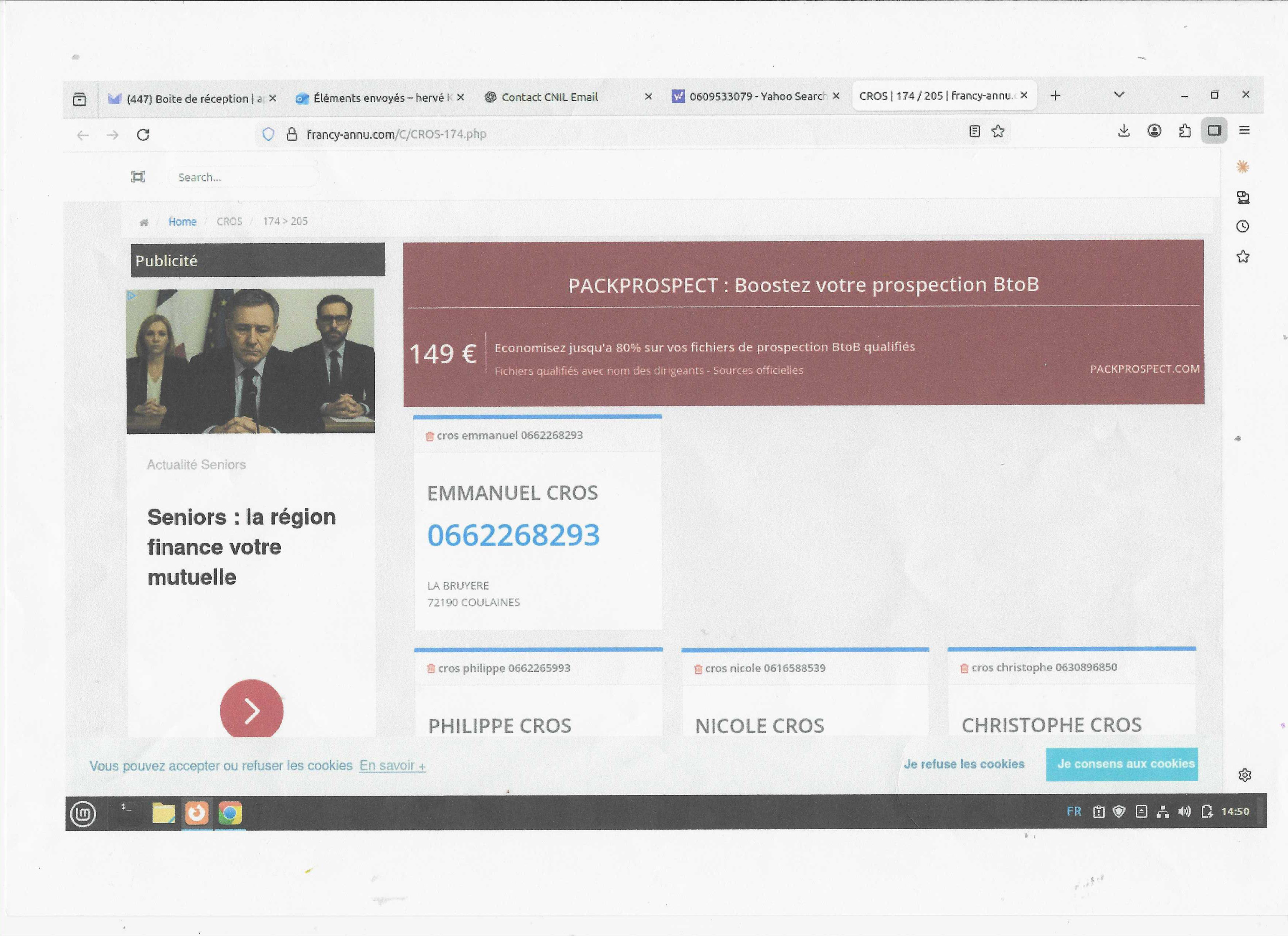1288x936 pixels.
Task: Open the En savoir + link
Action: tap(392, 766)
